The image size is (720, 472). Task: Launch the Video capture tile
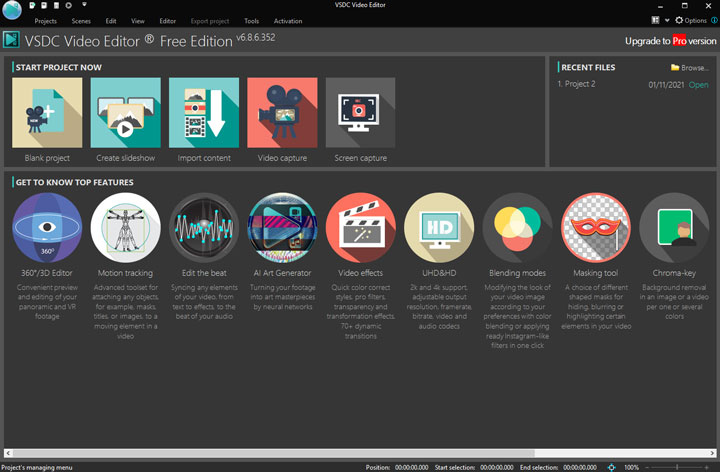tap(282, 112)
